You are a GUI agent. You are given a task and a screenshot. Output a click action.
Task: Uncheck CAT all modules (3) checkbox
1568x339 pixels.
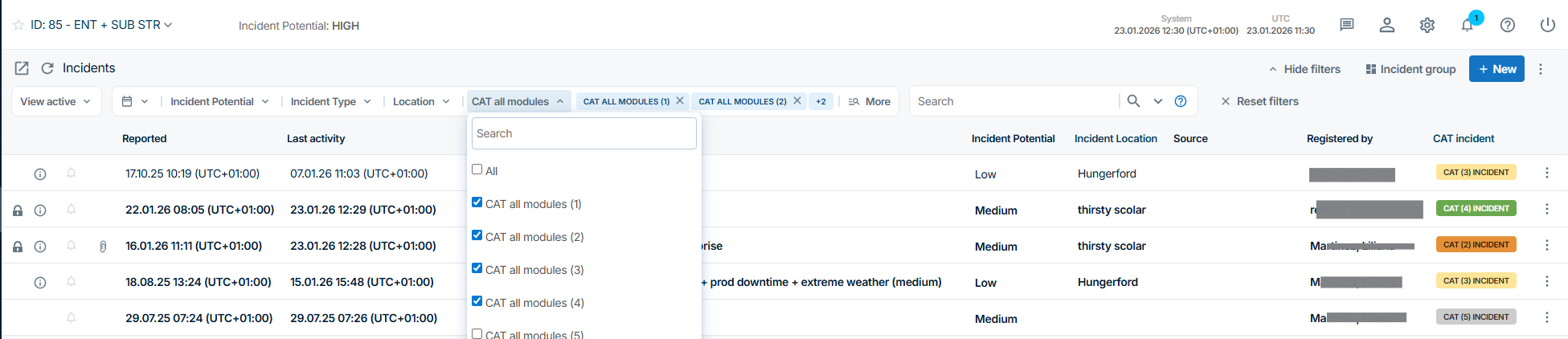(477, 268)
